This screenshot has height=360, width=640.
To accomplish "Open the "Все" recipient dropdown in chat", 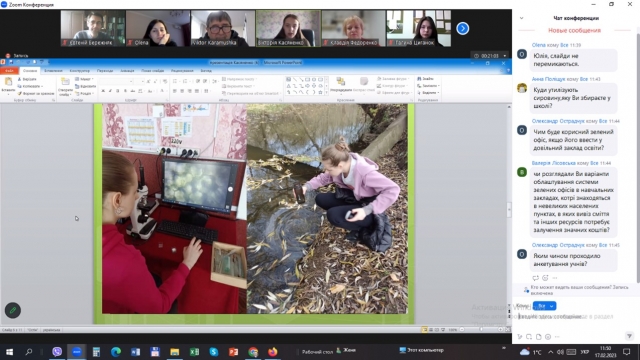I will coord(544,306).
